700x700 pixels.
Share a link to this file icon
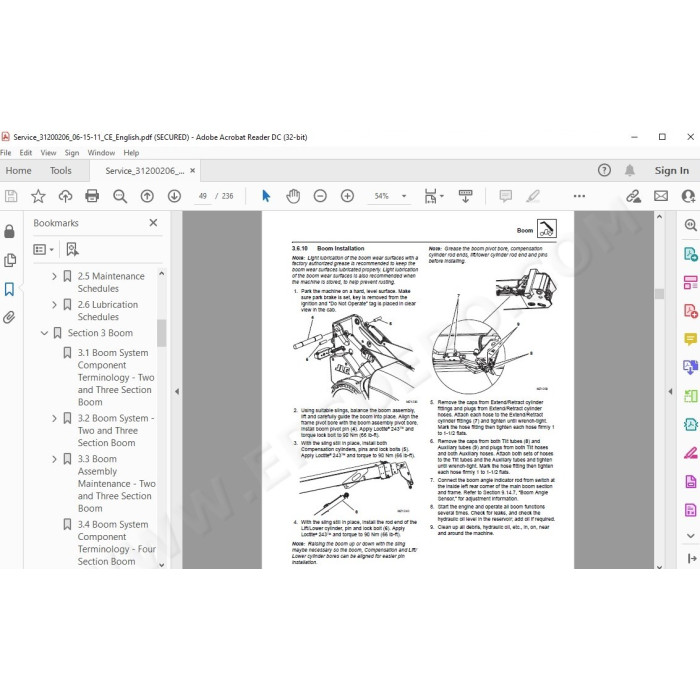[x=633, y=196]
